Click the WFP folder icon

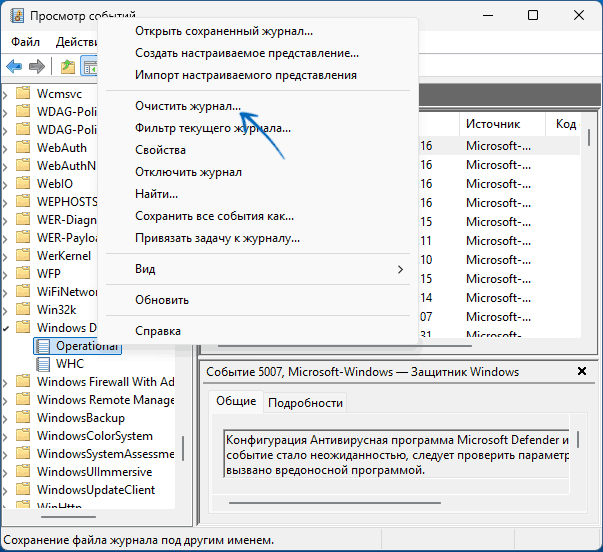(x=23, y=273)
